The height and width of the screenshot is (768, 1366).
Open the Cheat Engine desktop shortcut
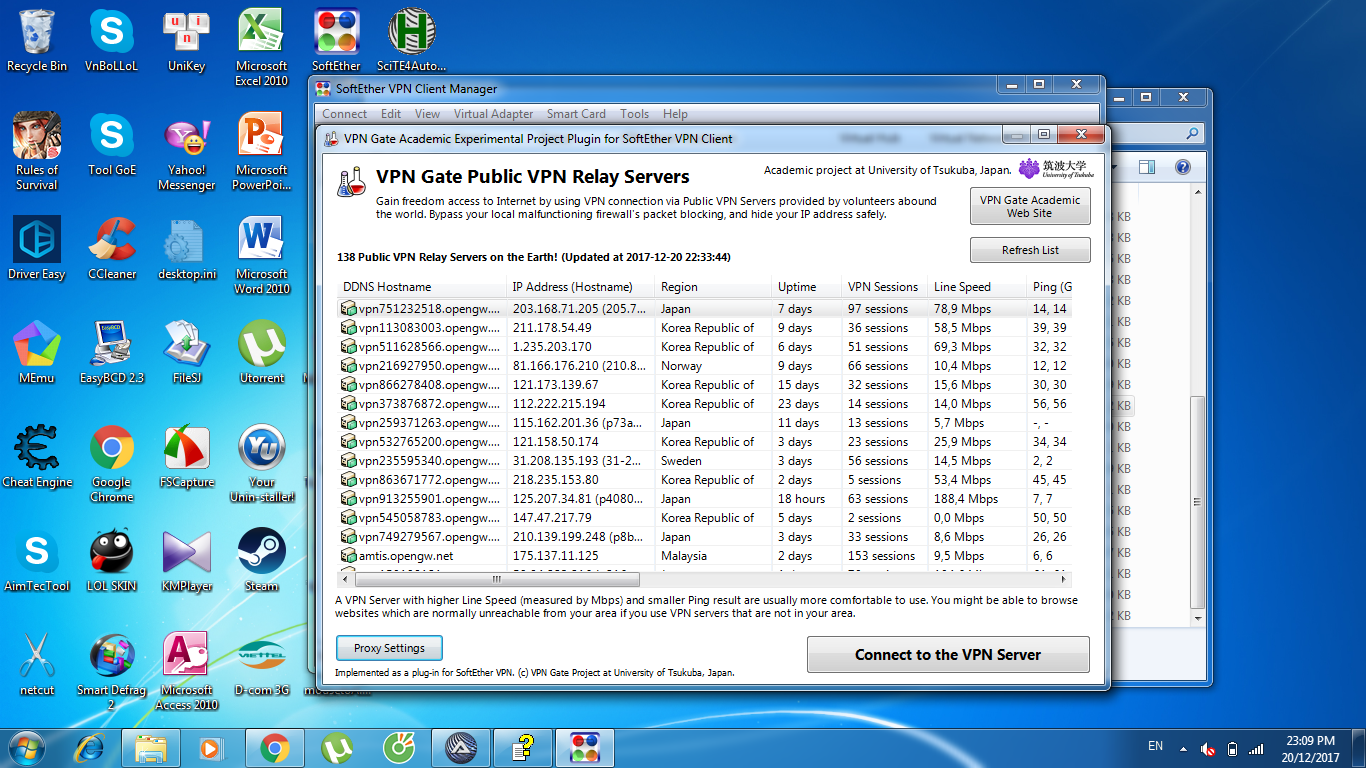pos(37,457)
